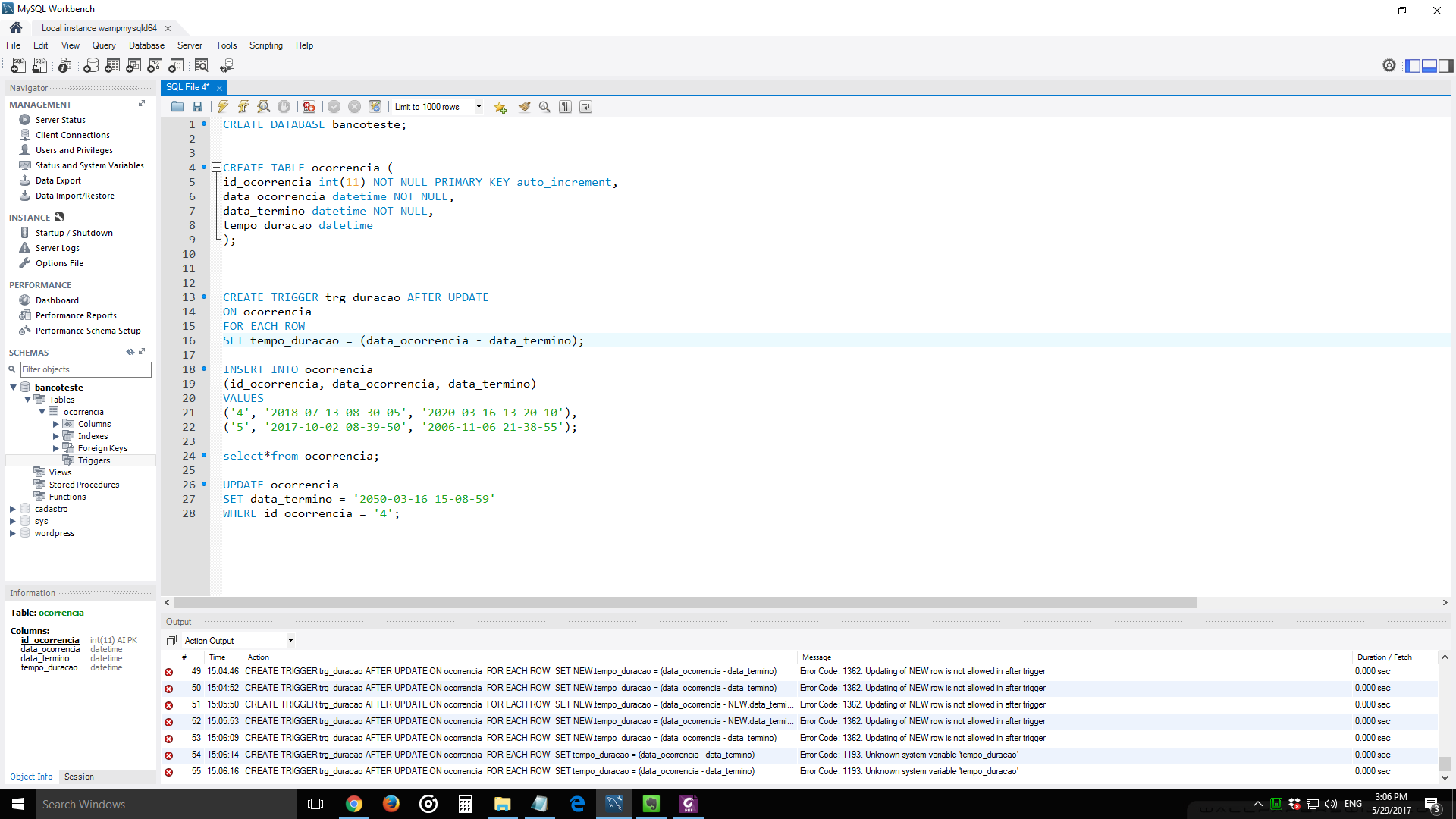Create a new stored procedure icon

(x=155, y=66)
